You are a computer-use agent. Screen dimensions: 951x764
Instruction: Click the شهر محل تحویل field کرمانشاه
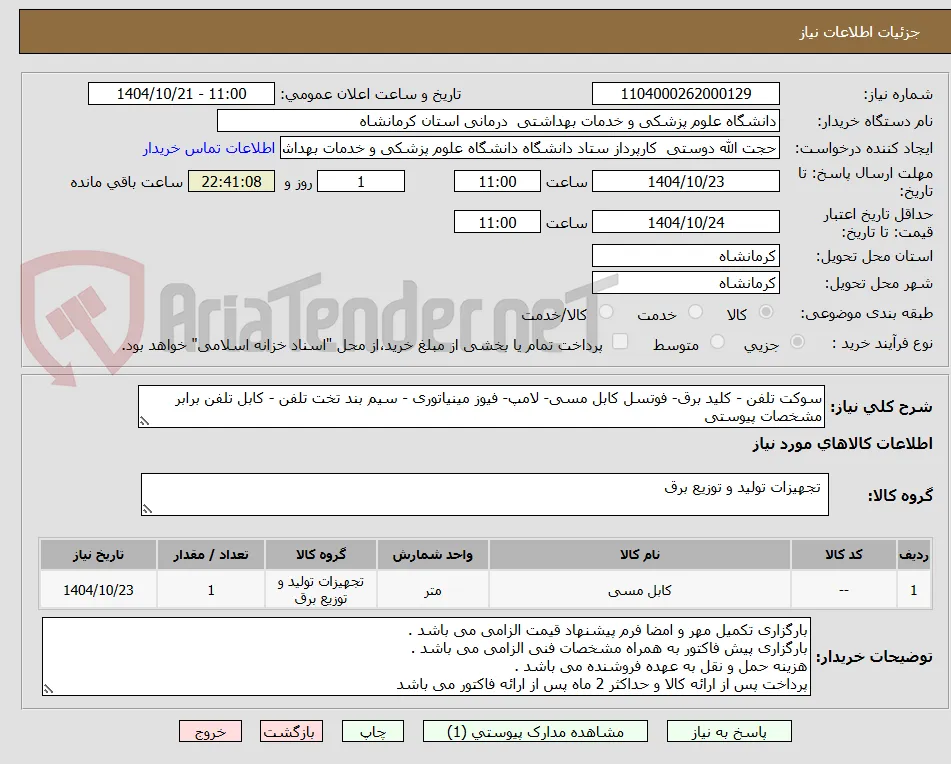pyautogui.click(x=685, y=283)
